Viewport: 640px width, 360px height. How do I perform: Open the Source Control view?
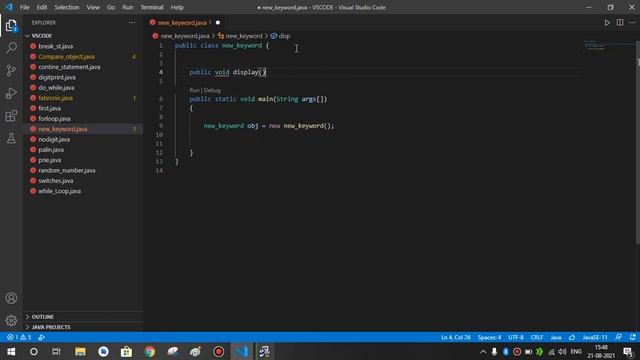(x=11, y=71)
